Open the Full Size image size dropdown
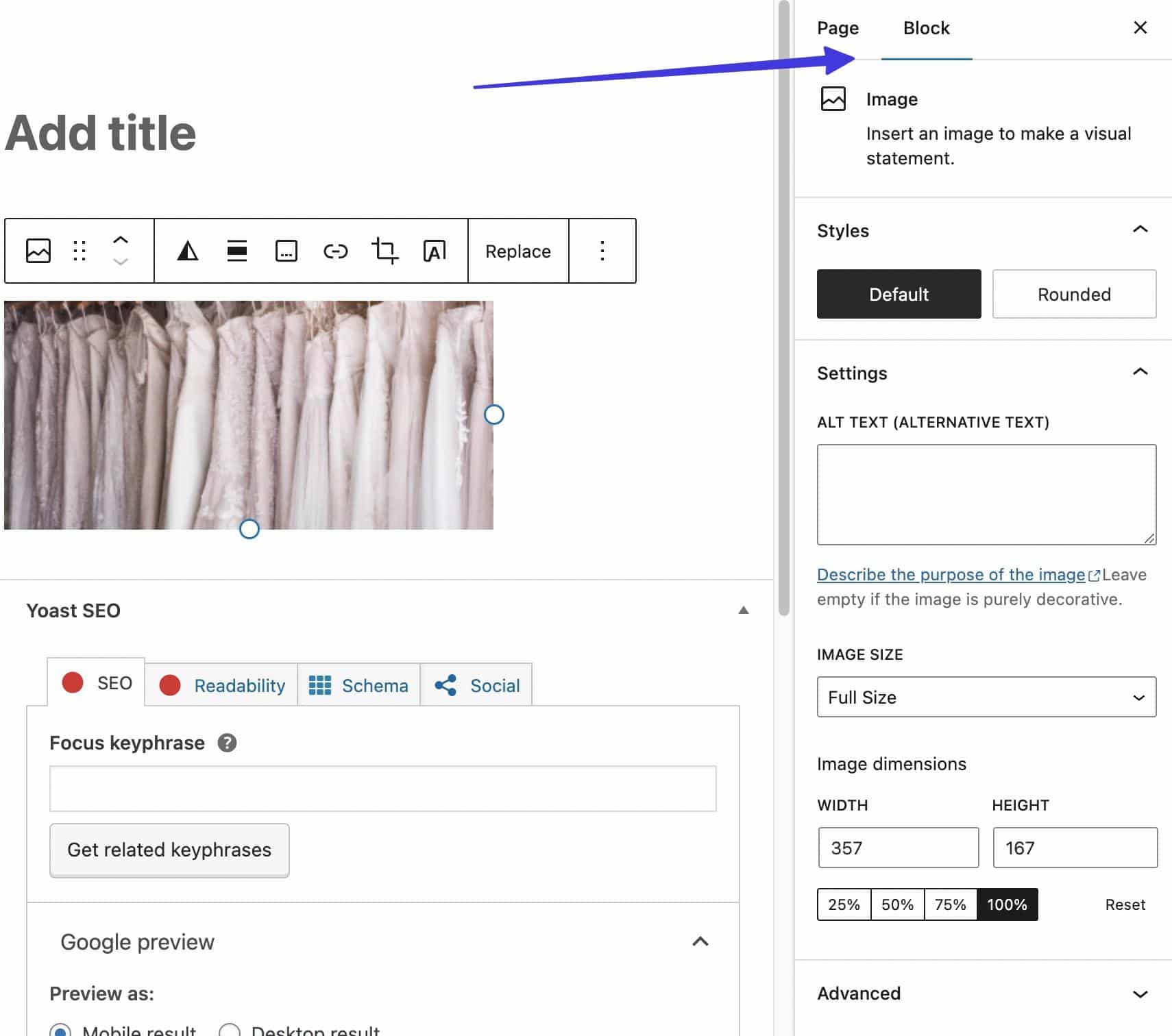 pos(986,697)
